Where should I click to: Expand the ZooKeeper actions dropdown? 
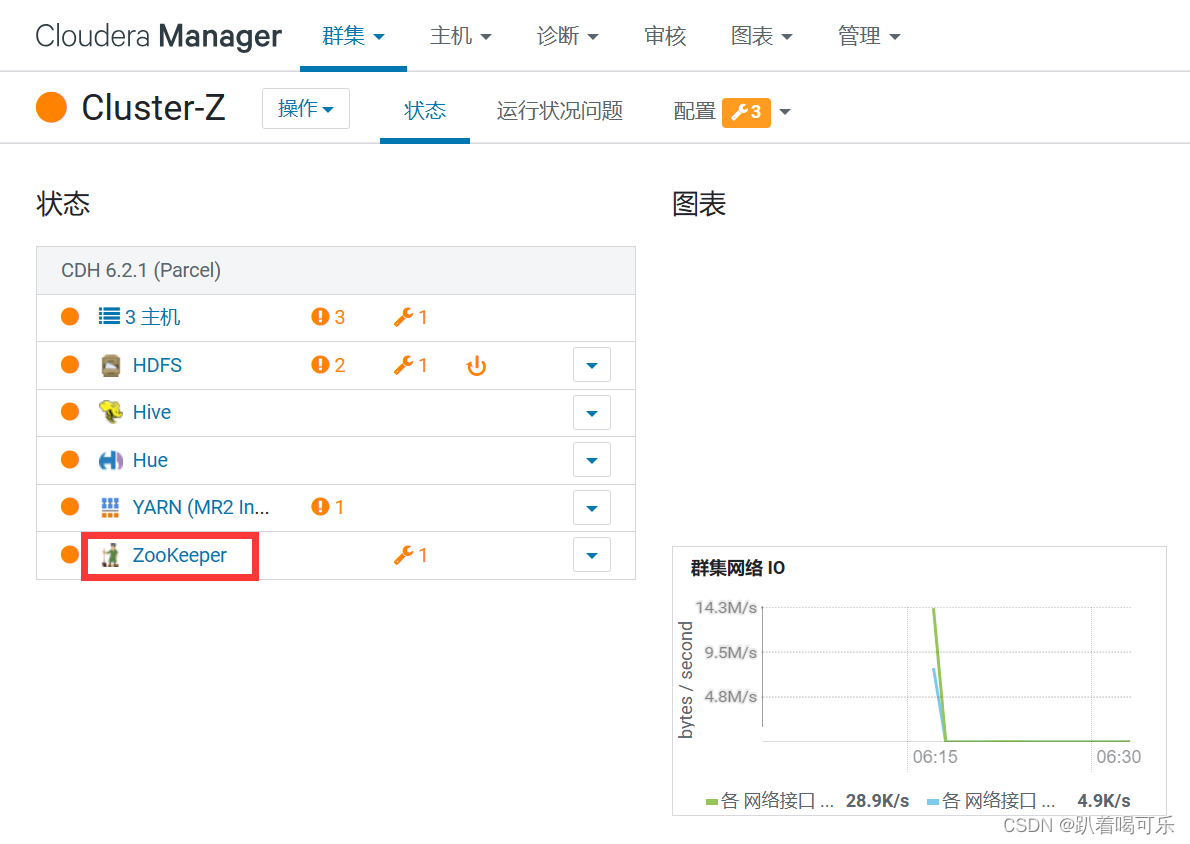[x=592, y=556]
